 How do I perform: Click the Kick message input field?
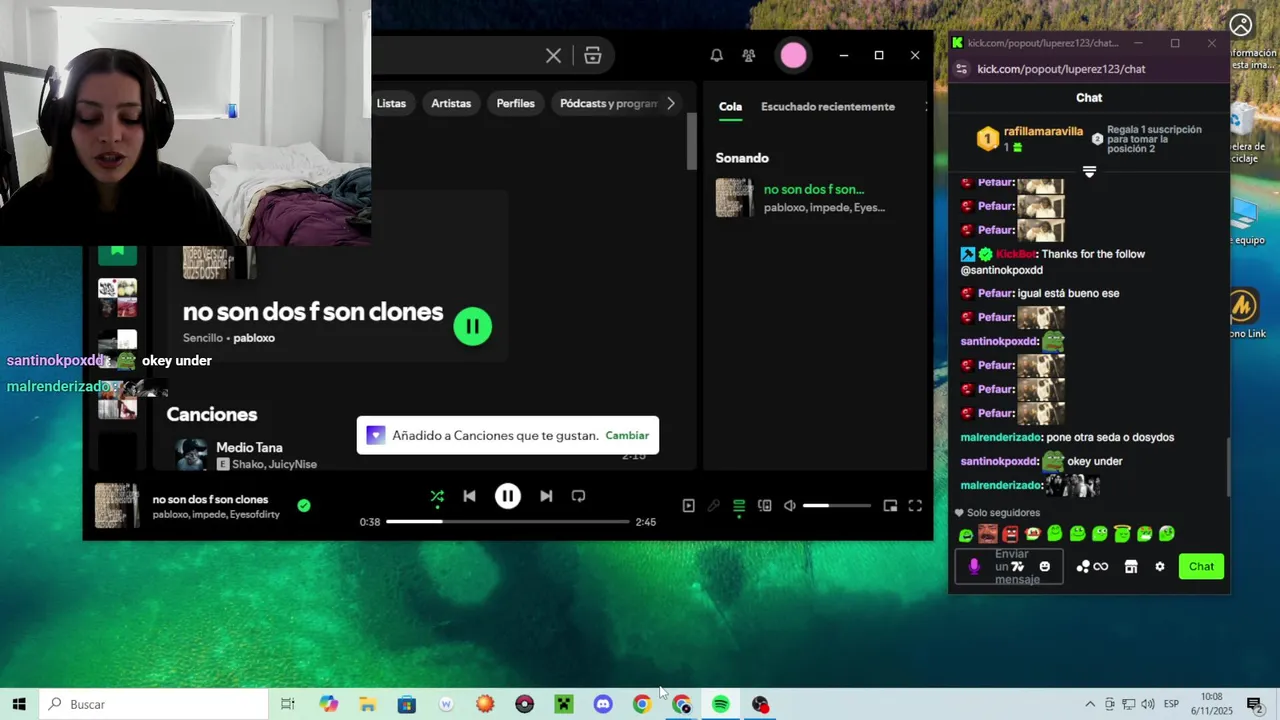coord(1010,566)
